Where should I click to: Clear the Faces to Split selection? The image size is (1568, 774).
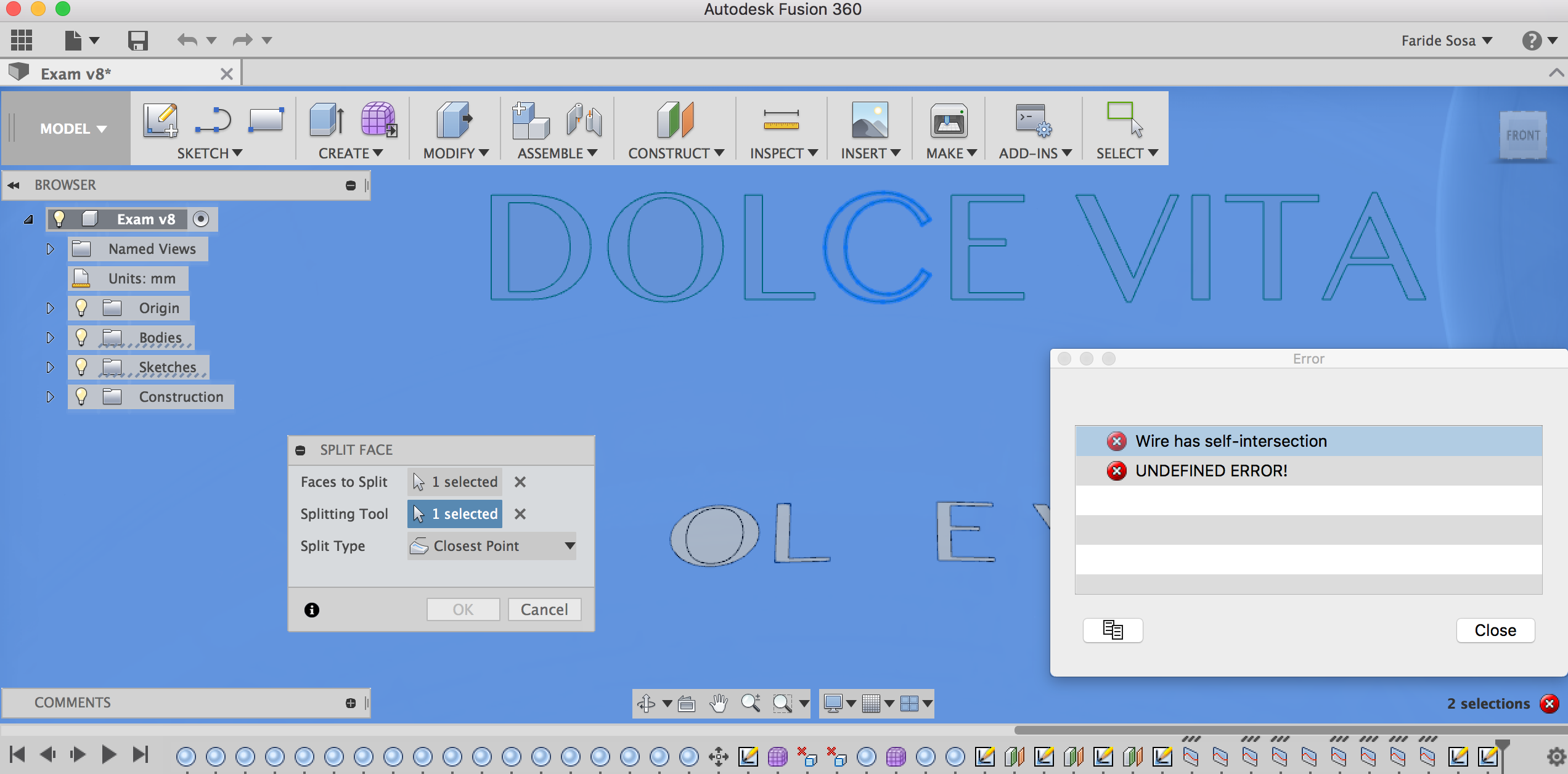click(x=520, y=482)
